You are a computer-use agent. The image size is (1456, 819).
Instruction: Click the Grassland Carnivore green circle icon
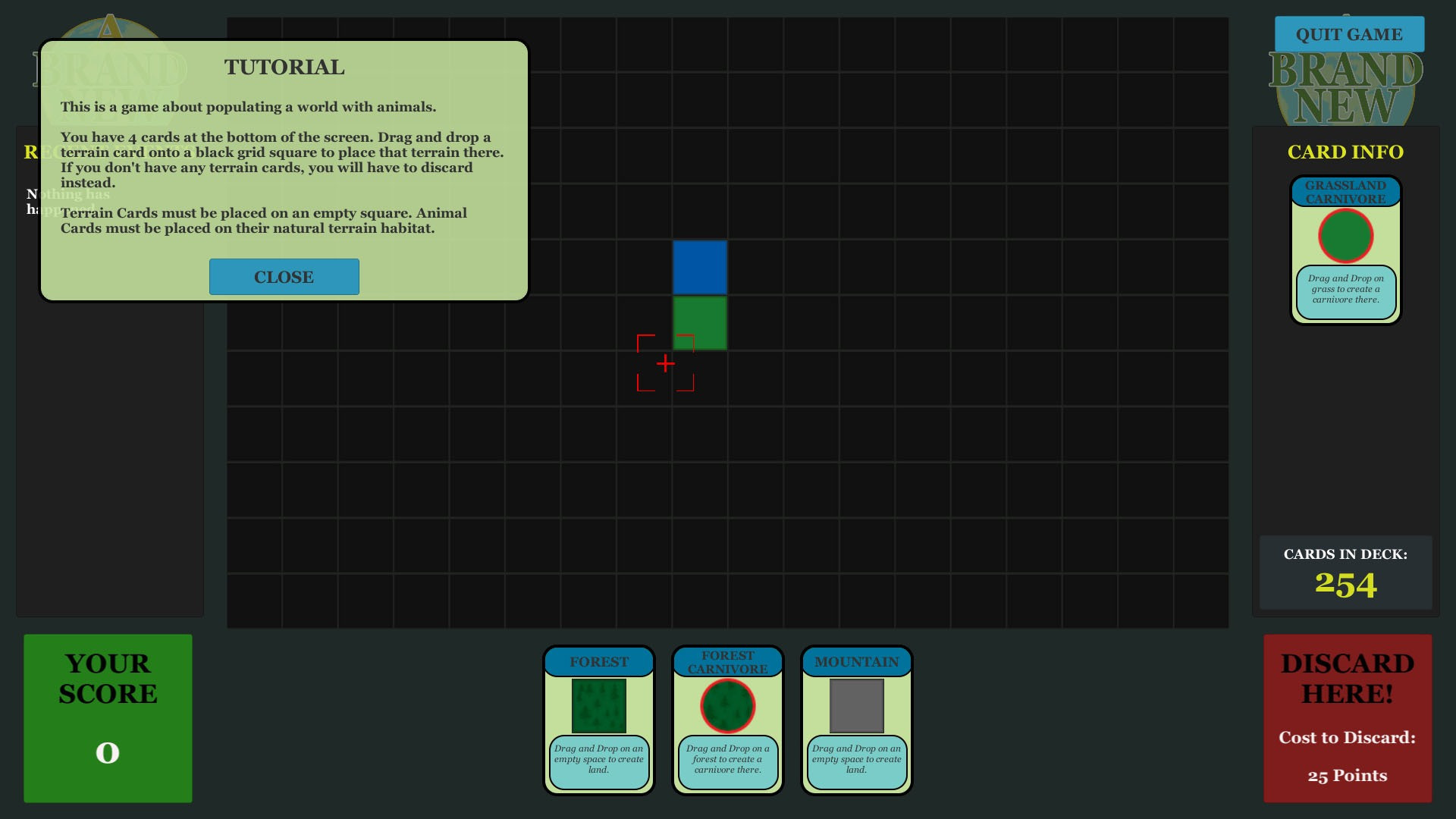[x=1346, y=236]
